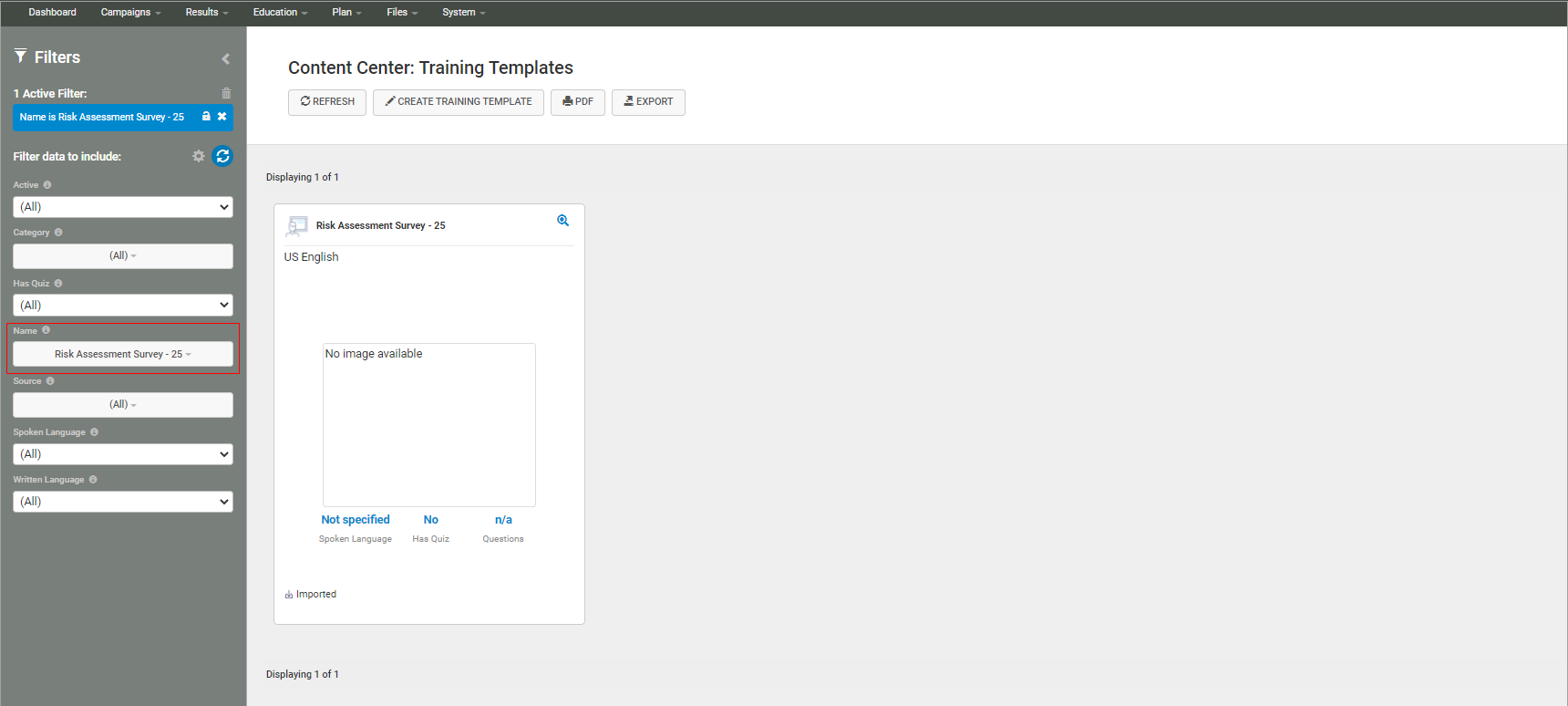Open the System menu
This screenshot has width=1568, height=706.
coord(463,13)
